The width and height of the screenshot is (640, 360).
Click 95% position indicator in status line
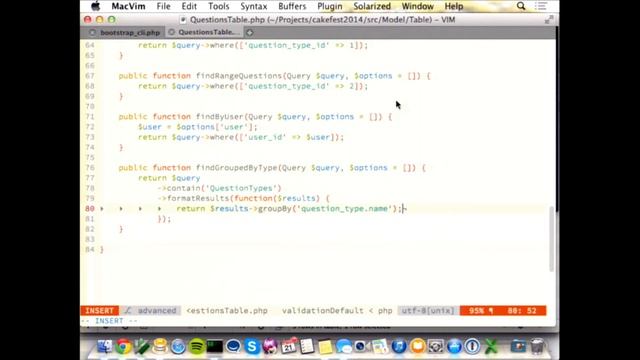point(476,311)
